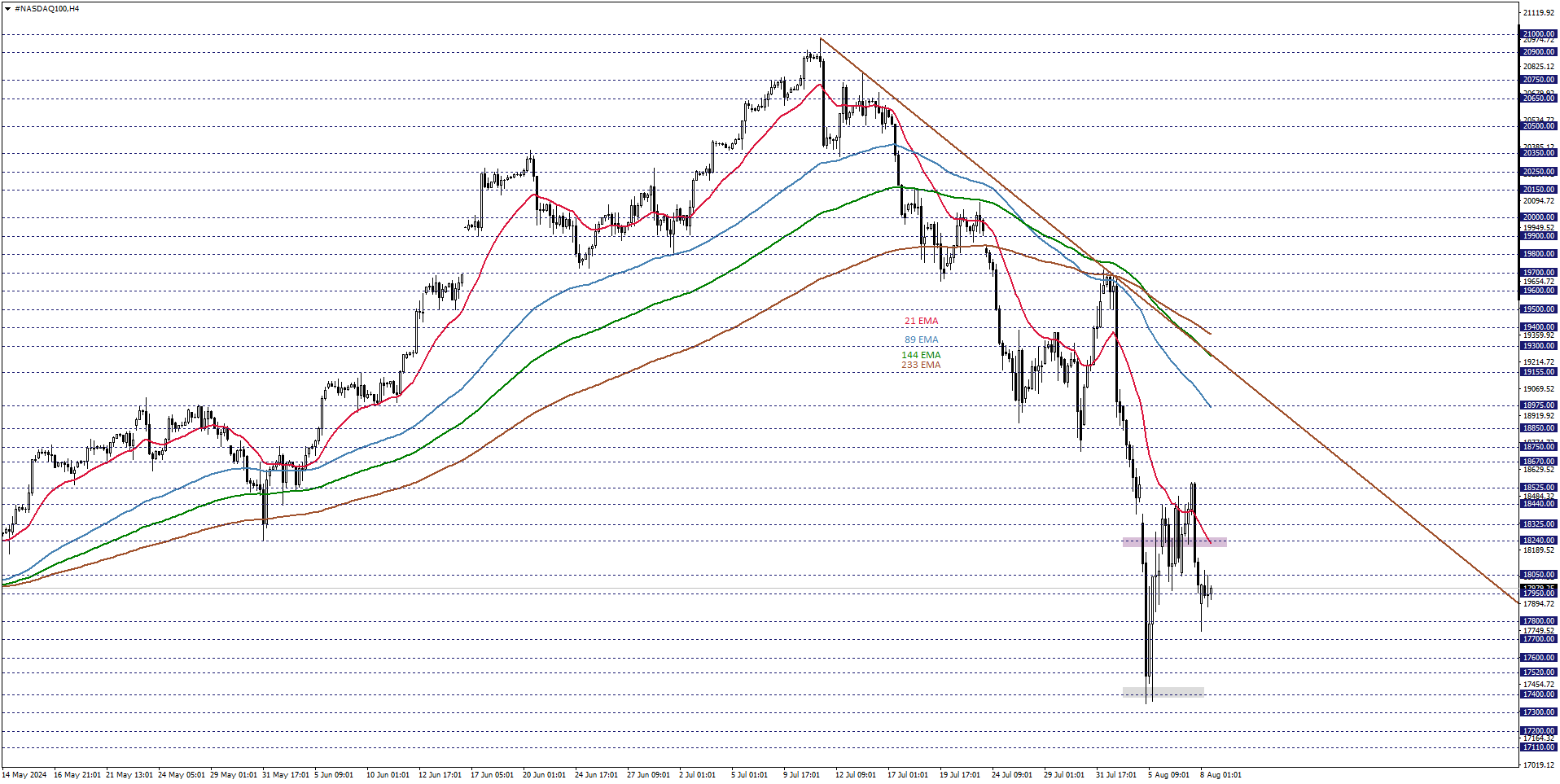Screen dimensions: 1560x784
Task: Click the 20750.00 price level label
Action: click(1539, 80)
